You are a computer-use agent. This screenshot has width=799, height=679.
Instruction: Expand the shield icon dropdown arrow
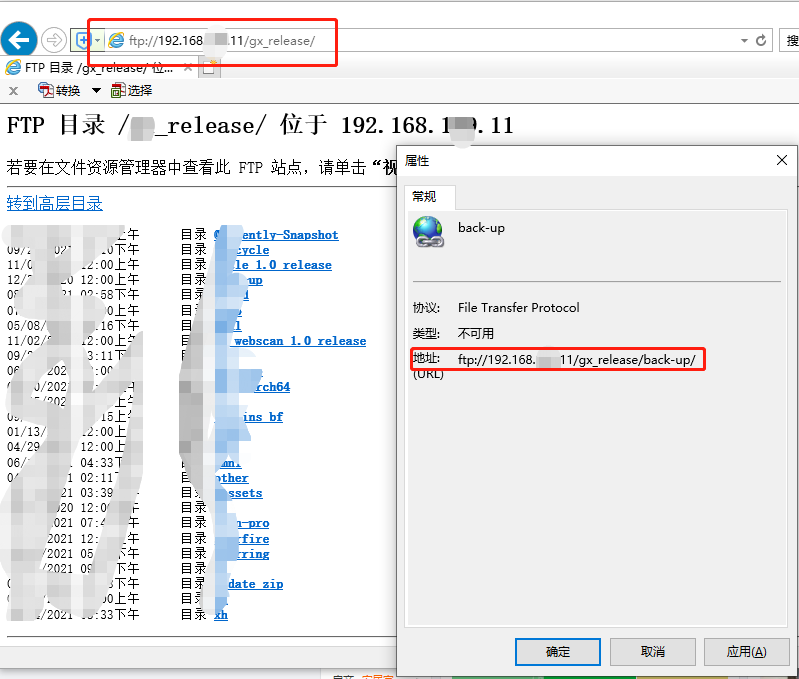(97, 40)
